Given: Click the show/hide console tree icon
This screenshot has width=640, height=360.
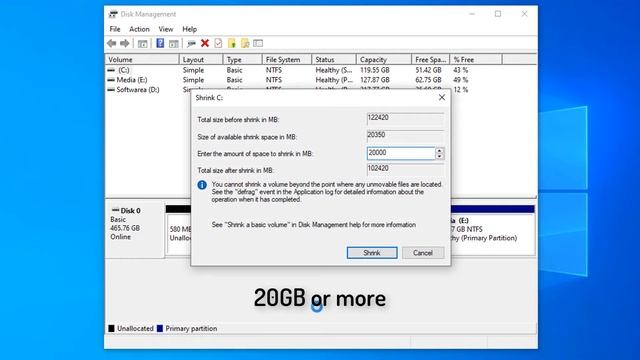Looking at the screenshot, I should [142, 43].
